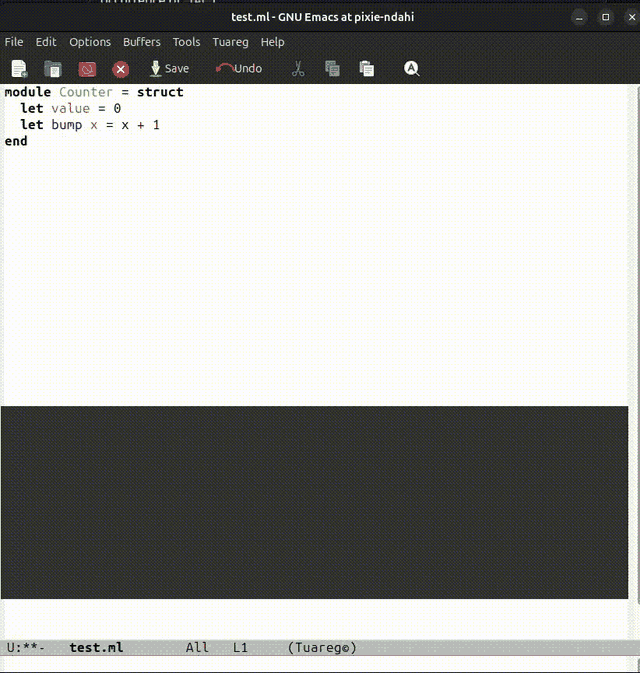Click the vertical scrollbar on the right
The height and width of the screenshot is (673, 640).
tap(634, 361)
